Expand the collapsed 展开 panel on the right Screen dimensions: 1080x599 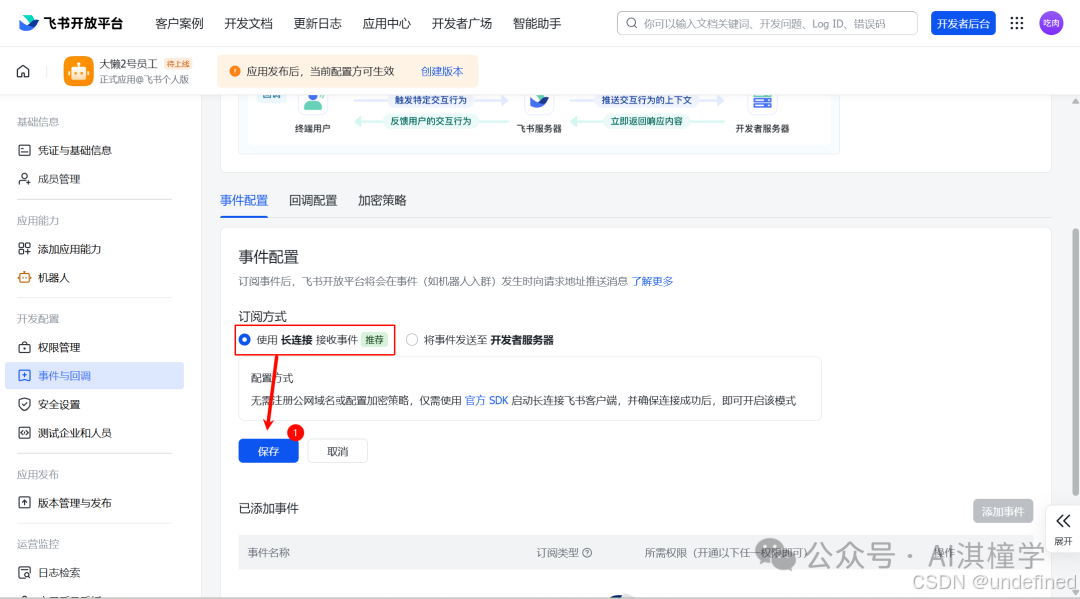pyautogui.click(x=1063, y=530)
